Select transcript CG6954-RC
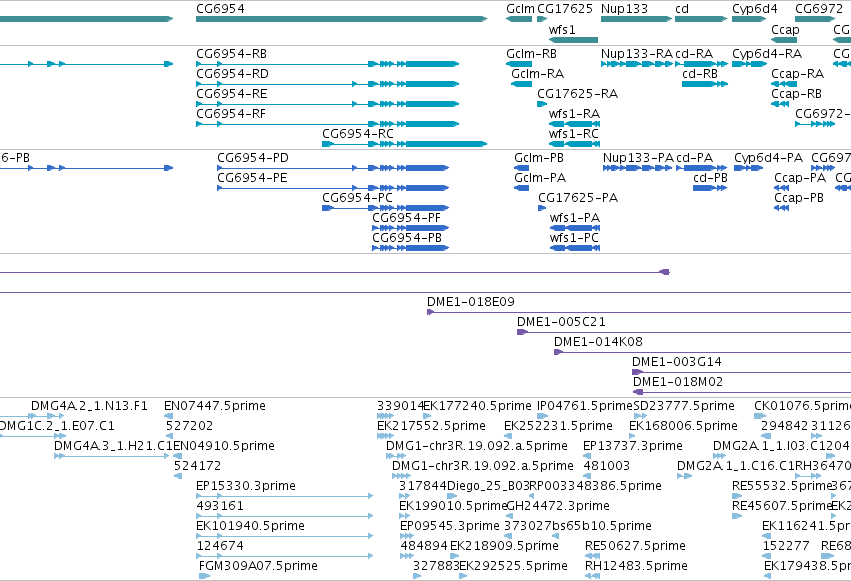The image size is (851, 581). pos(404,144)
